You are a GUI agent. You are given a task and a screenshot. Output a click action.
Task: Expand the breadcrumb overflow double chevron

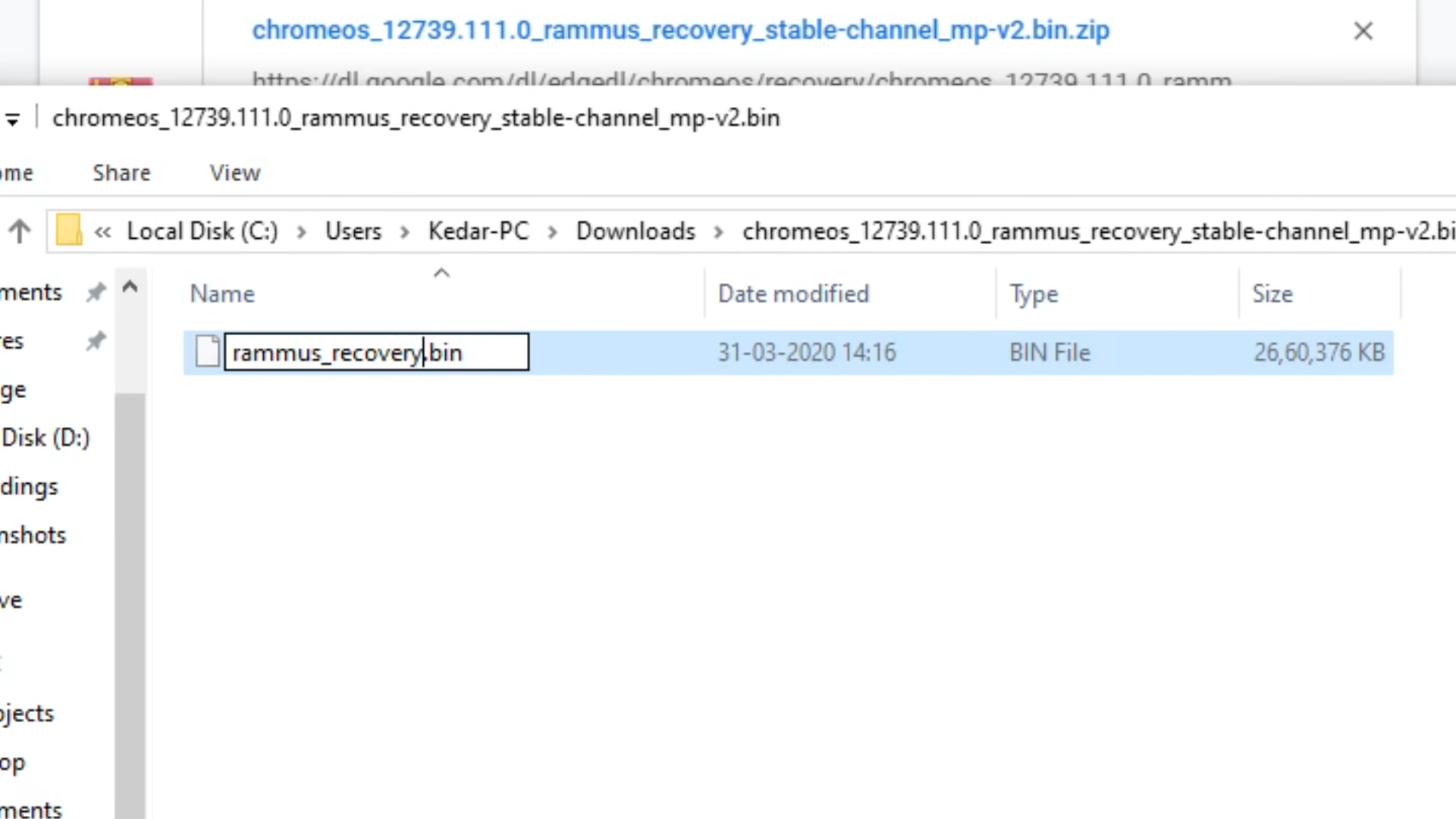102,231
